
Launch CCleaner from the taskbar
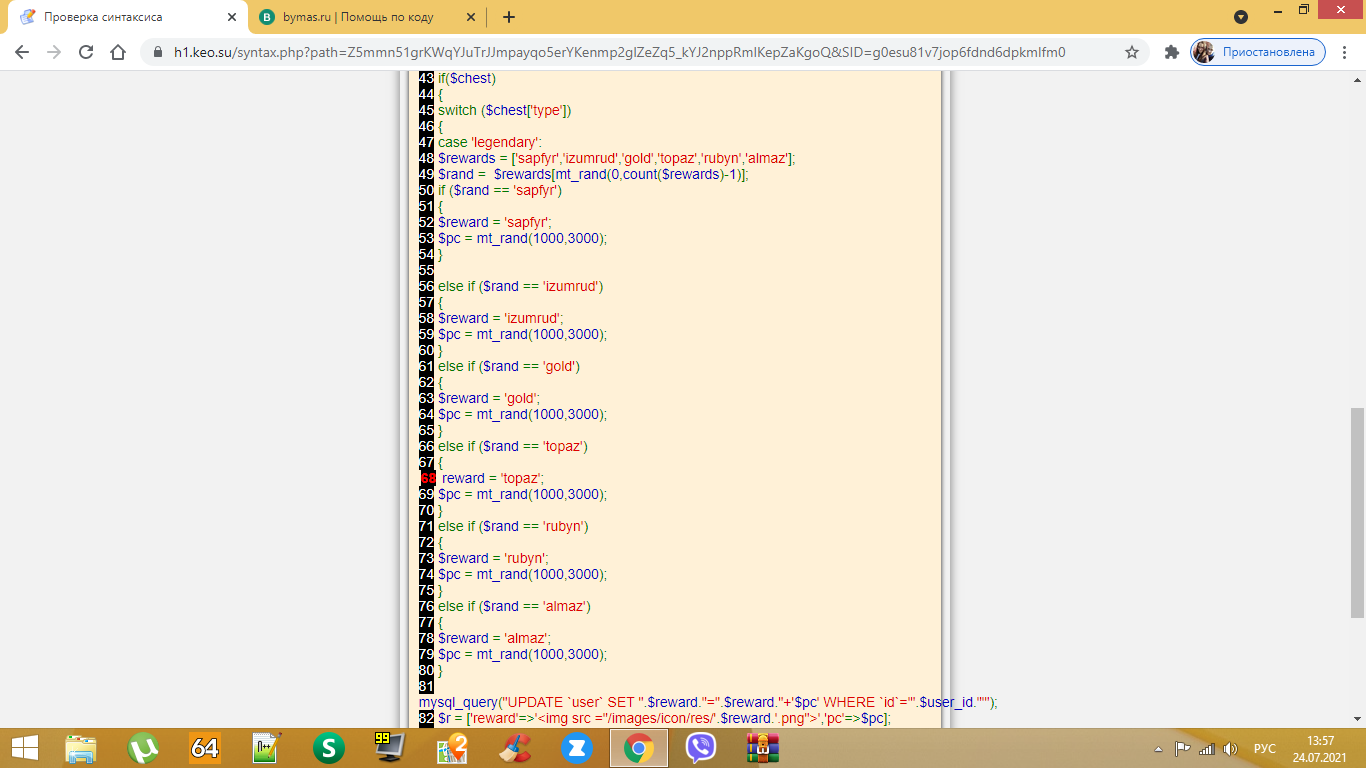514,748
